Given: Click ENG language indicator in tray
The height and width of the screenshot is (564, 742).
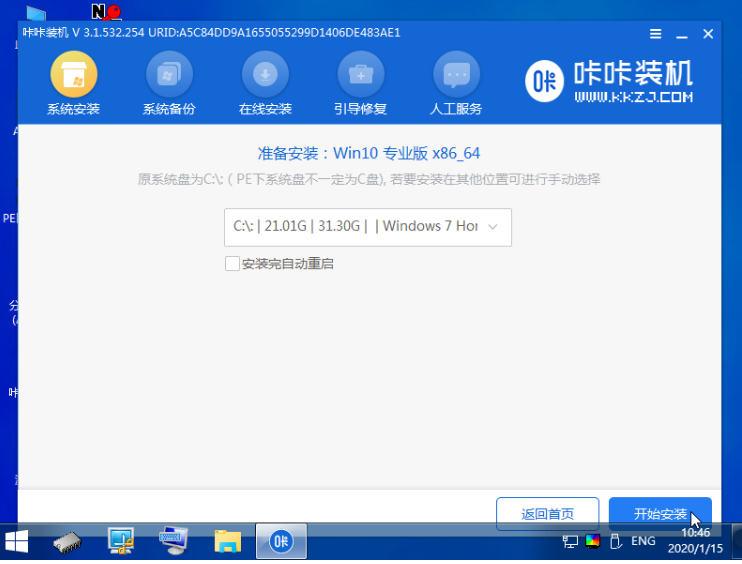Looking at the screenshot, I should pos(643,541).
